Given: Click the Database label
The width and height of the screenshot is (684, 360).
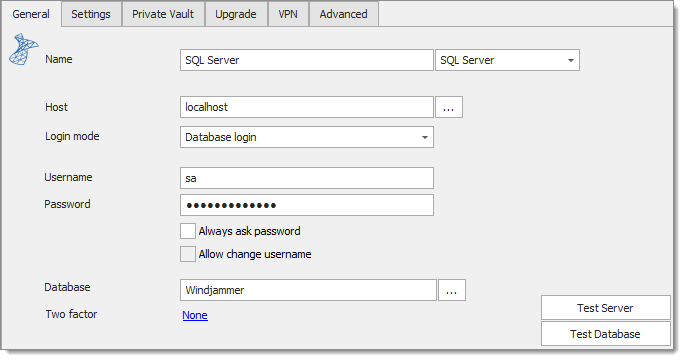Looking at the screenshot, I should (x=67, y=288).
